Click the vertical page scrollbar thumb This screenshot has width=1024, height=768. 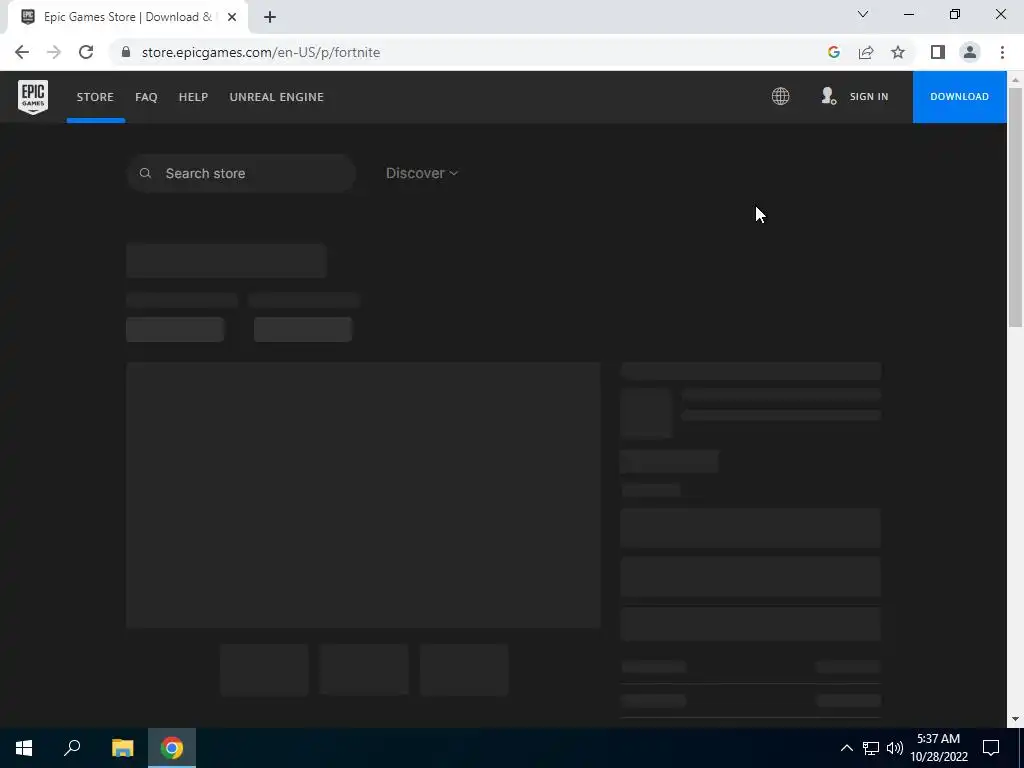tap(1015, 206)
